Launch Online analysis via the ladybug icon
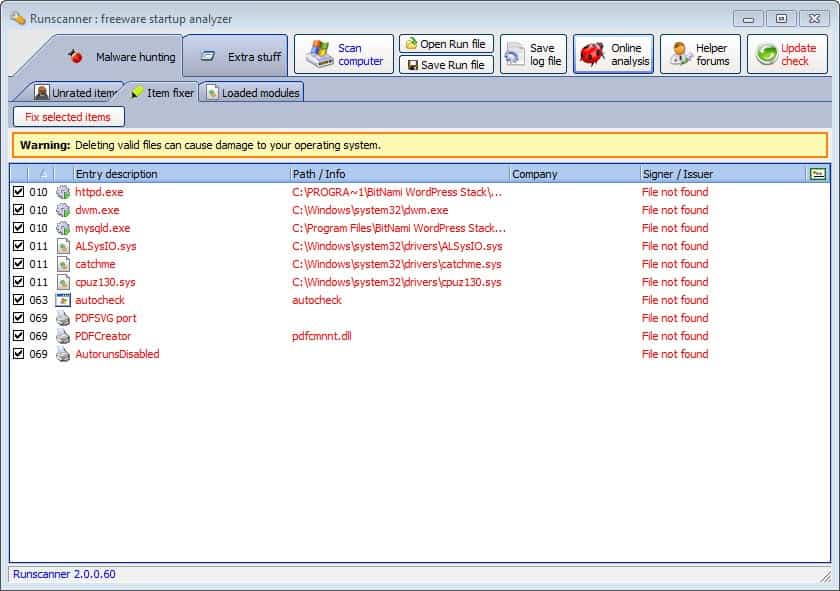 (593, 53)
